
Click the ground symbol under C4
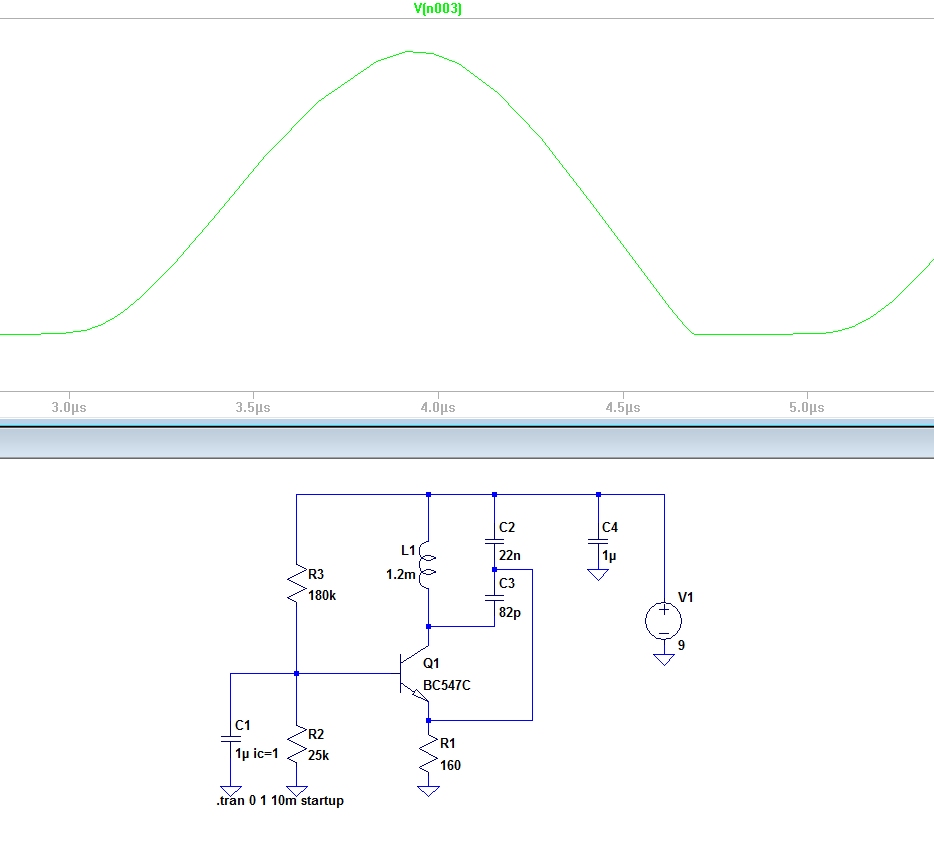(x=598, y=574)
